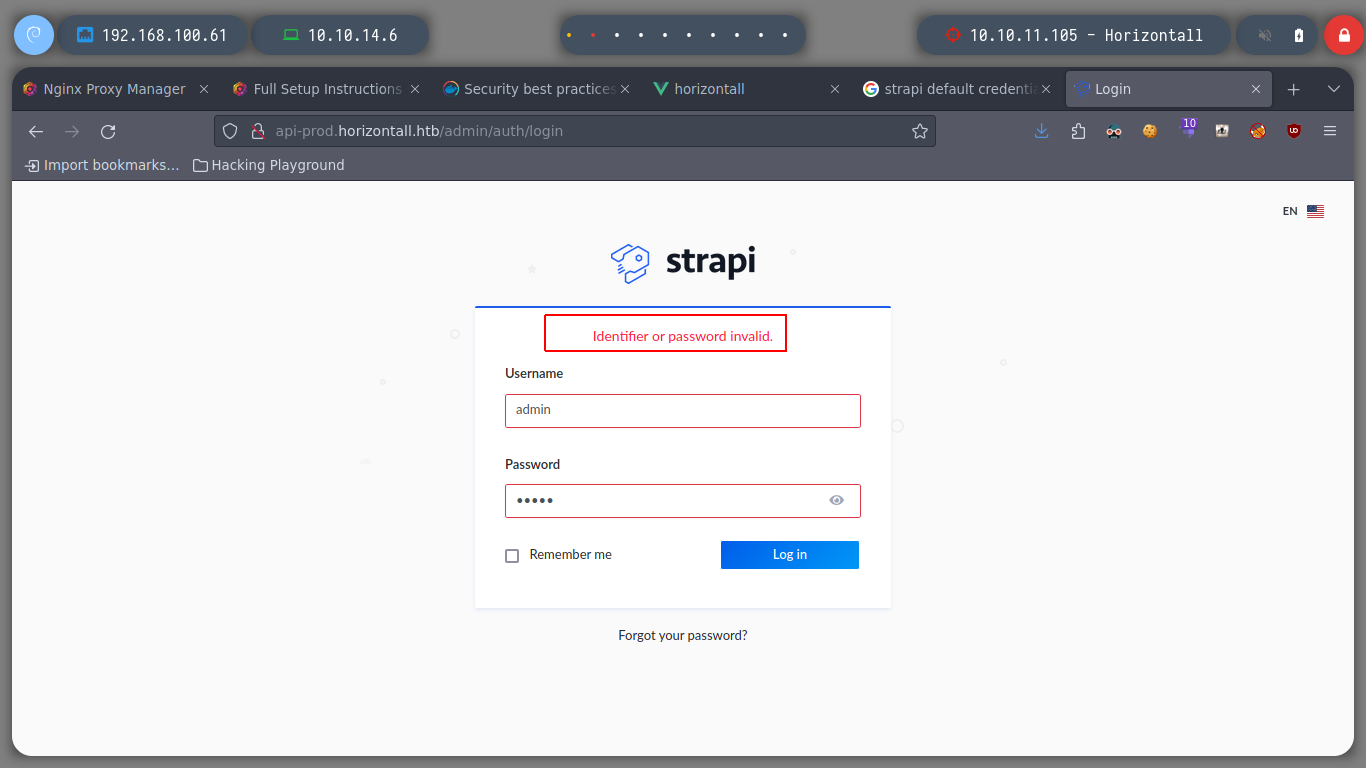Open the Hacking Playground bookmarks folder
This screenshot has width=1366, height=768.
[269, 165]
